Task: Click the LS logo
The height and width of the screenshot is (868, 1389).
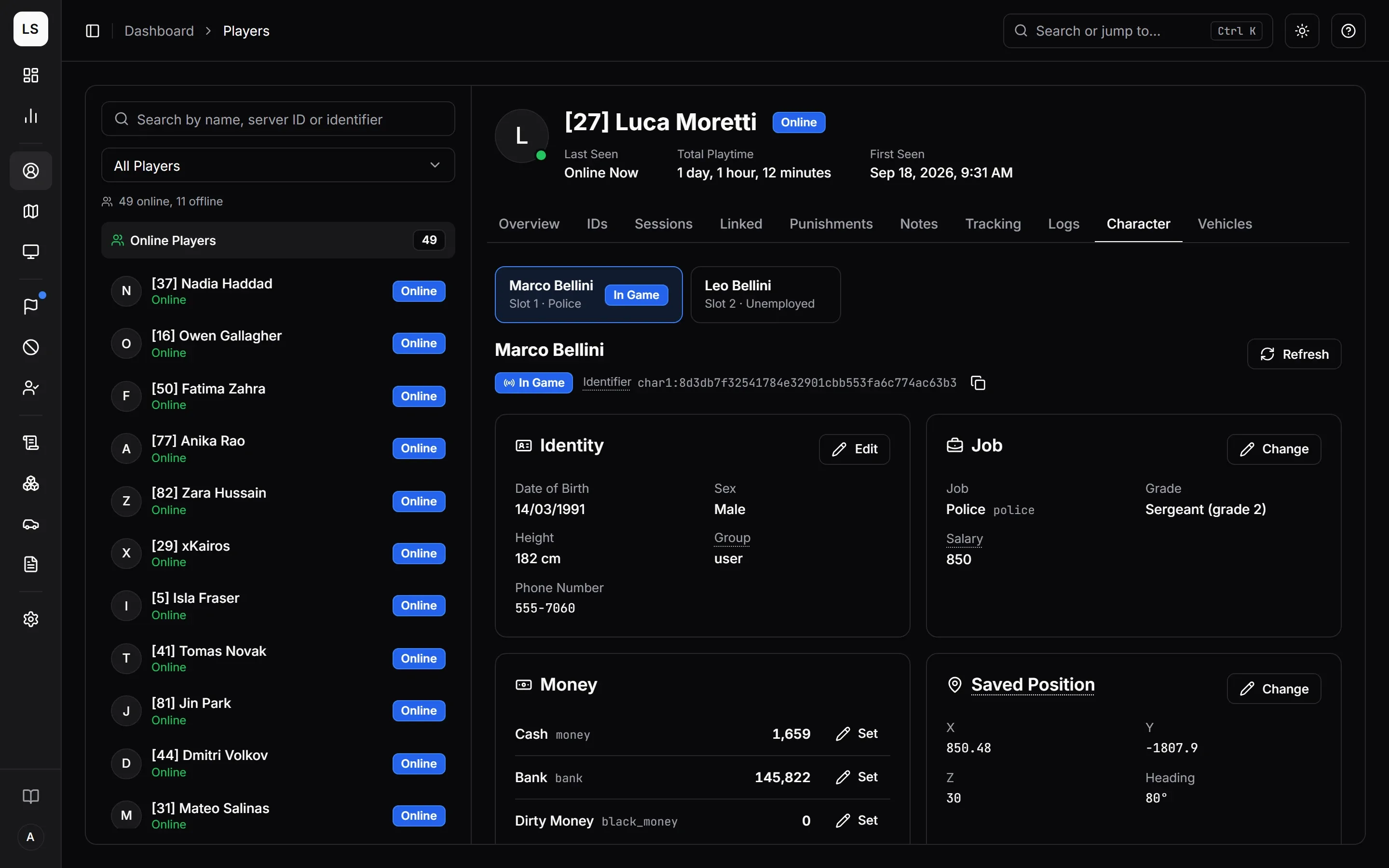Action: [31, 29]
